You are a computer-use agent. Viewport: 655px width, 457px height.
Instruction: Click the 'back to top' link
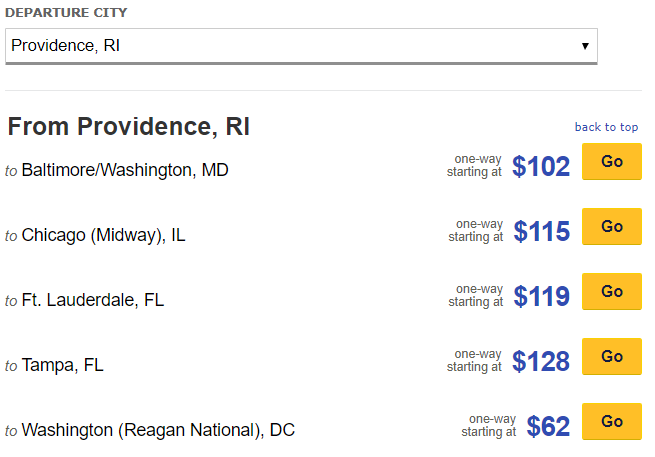pyautogui.click(x=606, y=127)
